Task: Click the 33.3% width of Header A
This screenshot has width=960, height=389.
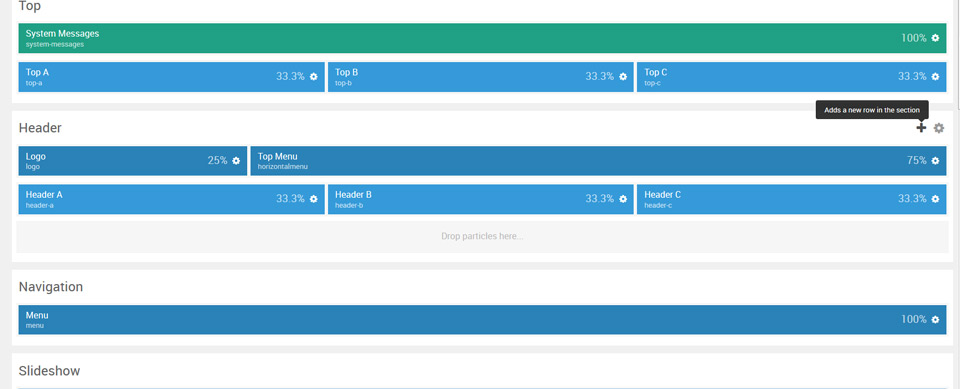Action: click(x=290, y=199)
